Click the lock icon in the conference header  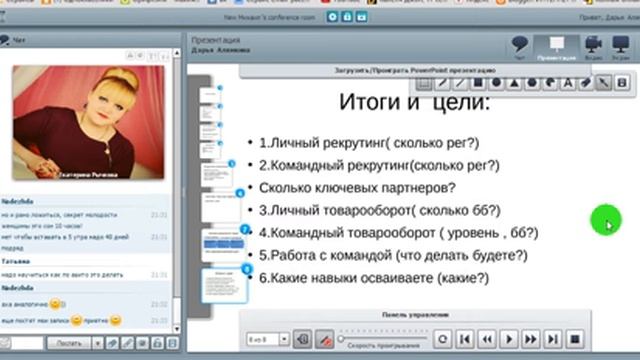pos(347,17)
